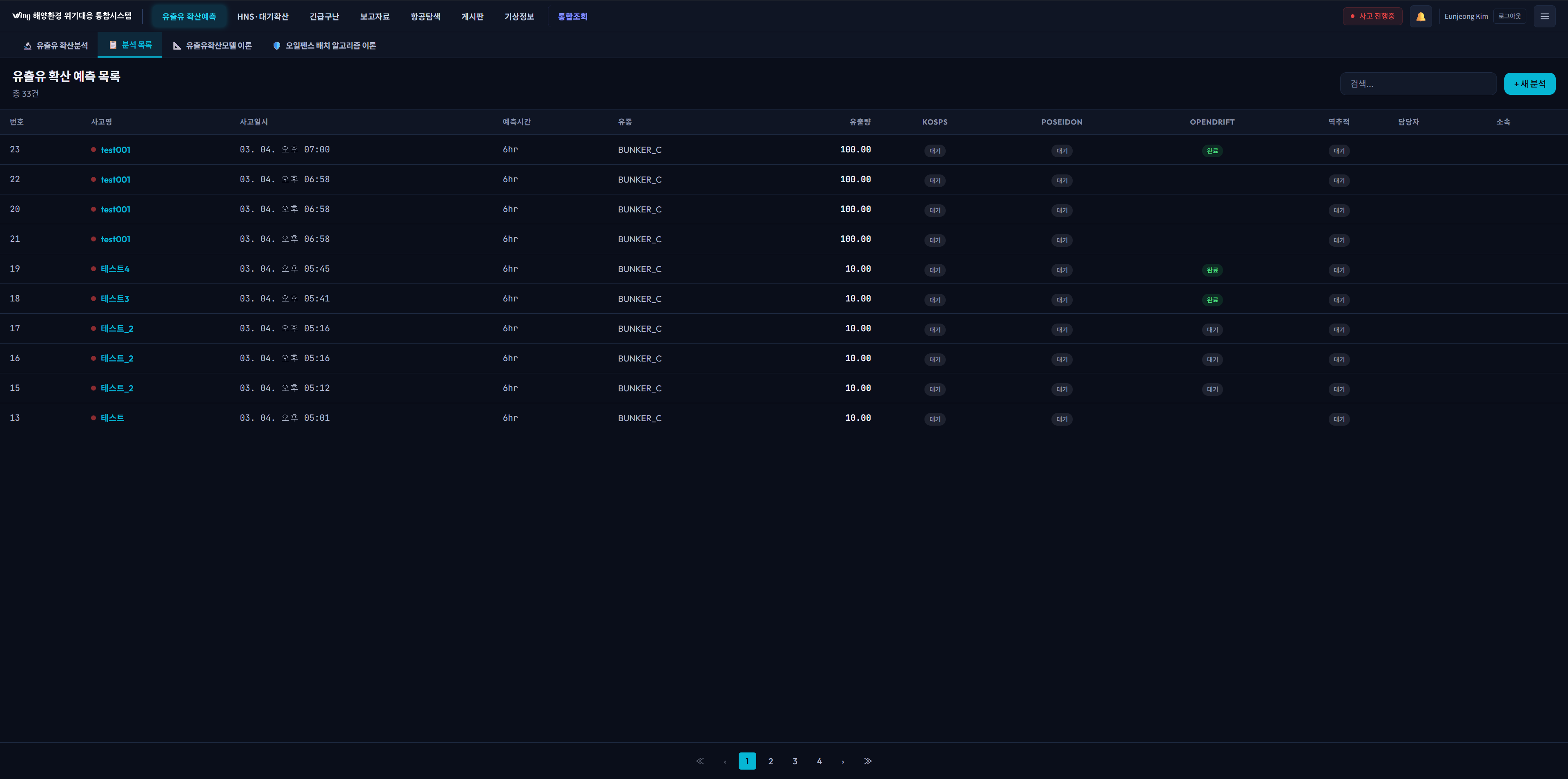Go to last page double-arrow
This screenshot has height=779, width=1568.
tap(867, 761)
